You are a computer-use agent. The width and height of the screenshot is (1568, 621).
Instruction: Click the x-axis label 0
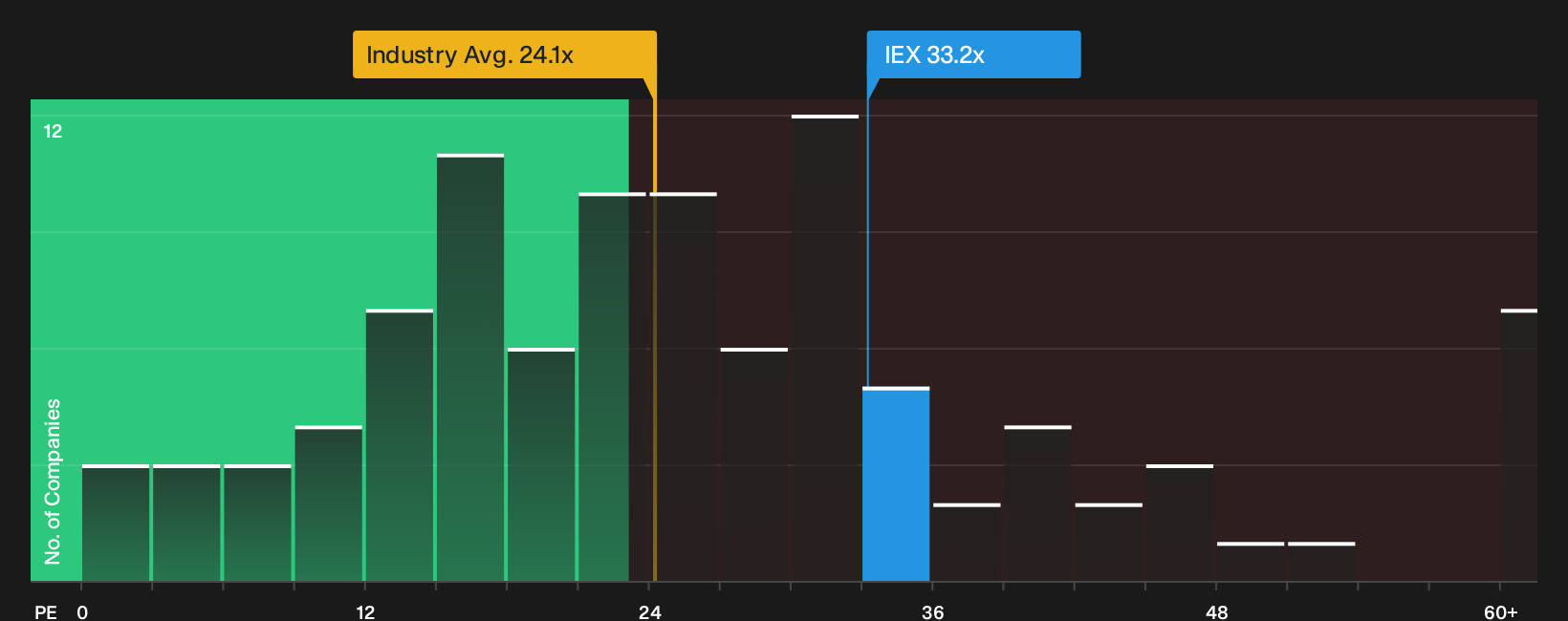click(x=82, y=611)
